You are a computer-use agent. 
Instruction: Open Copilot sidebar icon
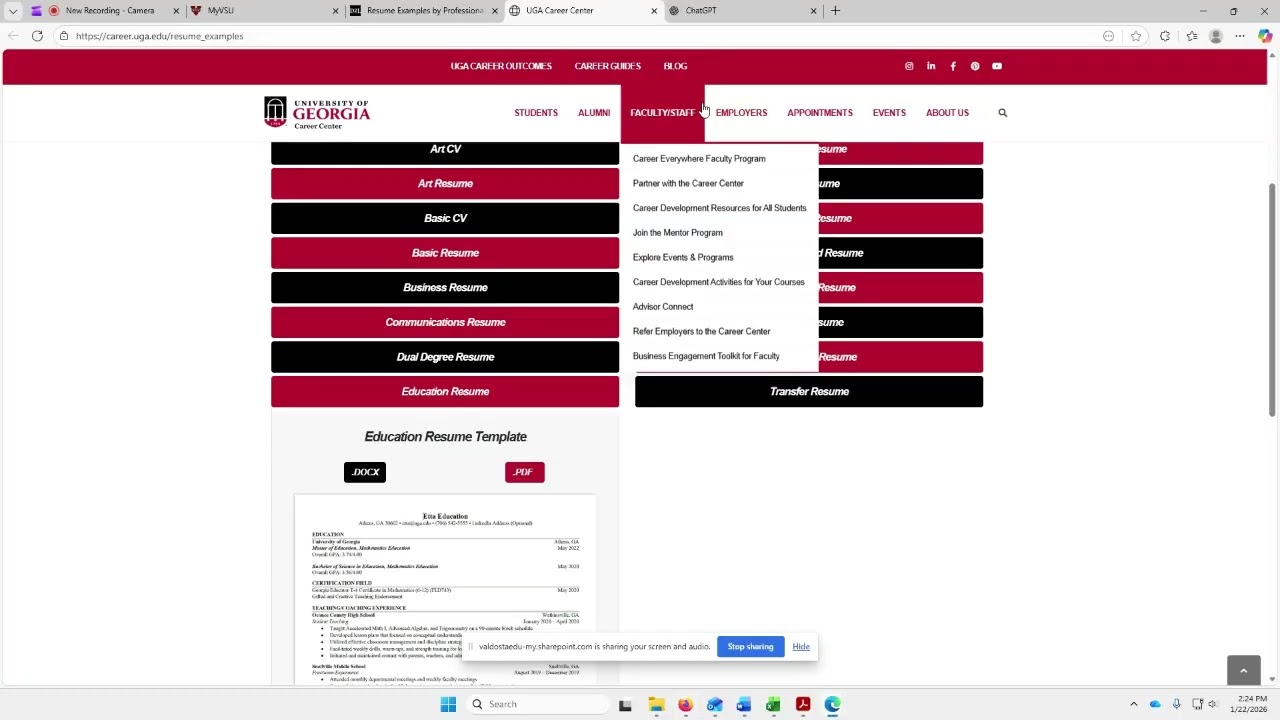click(x=1265, y=36)
